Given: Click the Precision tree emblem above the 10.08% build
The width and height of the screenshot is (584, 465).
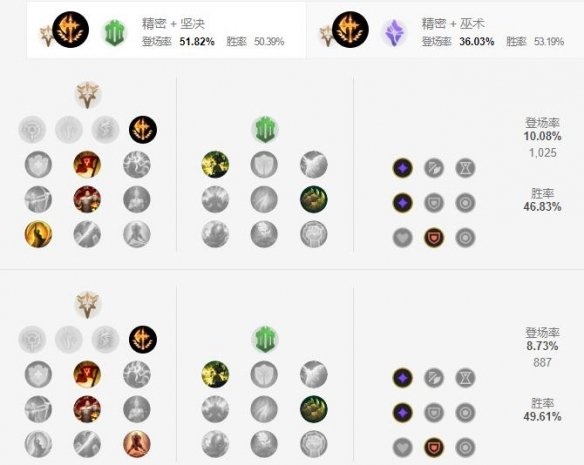Looking at the screenshot, I should [88, 95].
